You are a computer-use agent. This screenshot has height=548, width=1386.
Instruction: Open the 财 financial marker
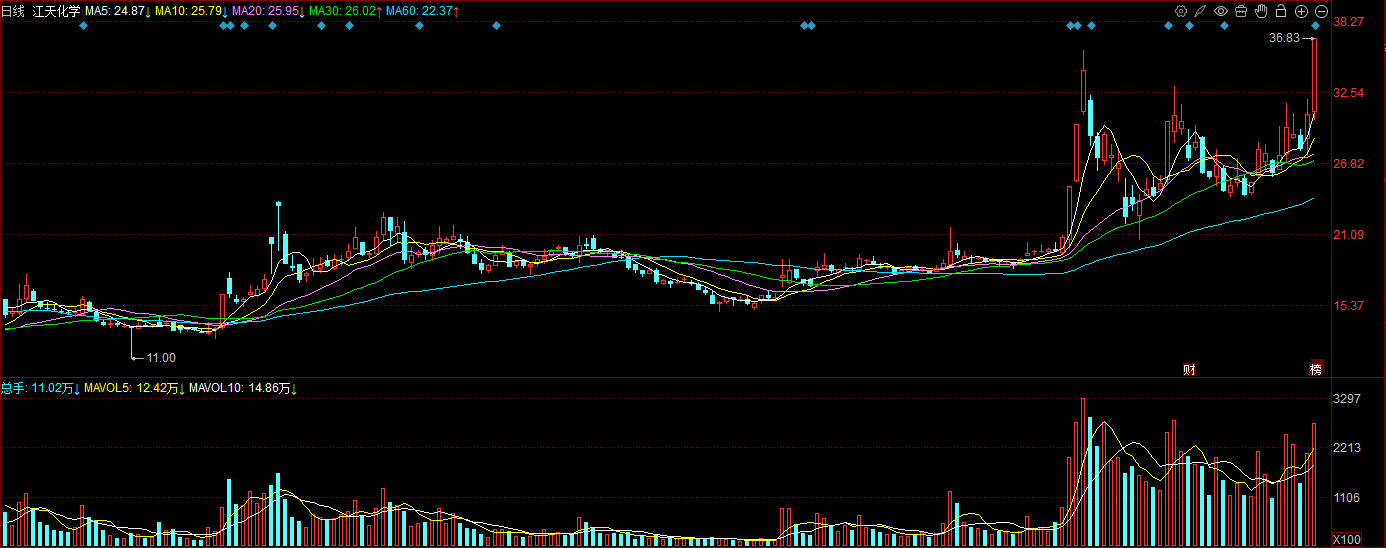point(1190,369)
